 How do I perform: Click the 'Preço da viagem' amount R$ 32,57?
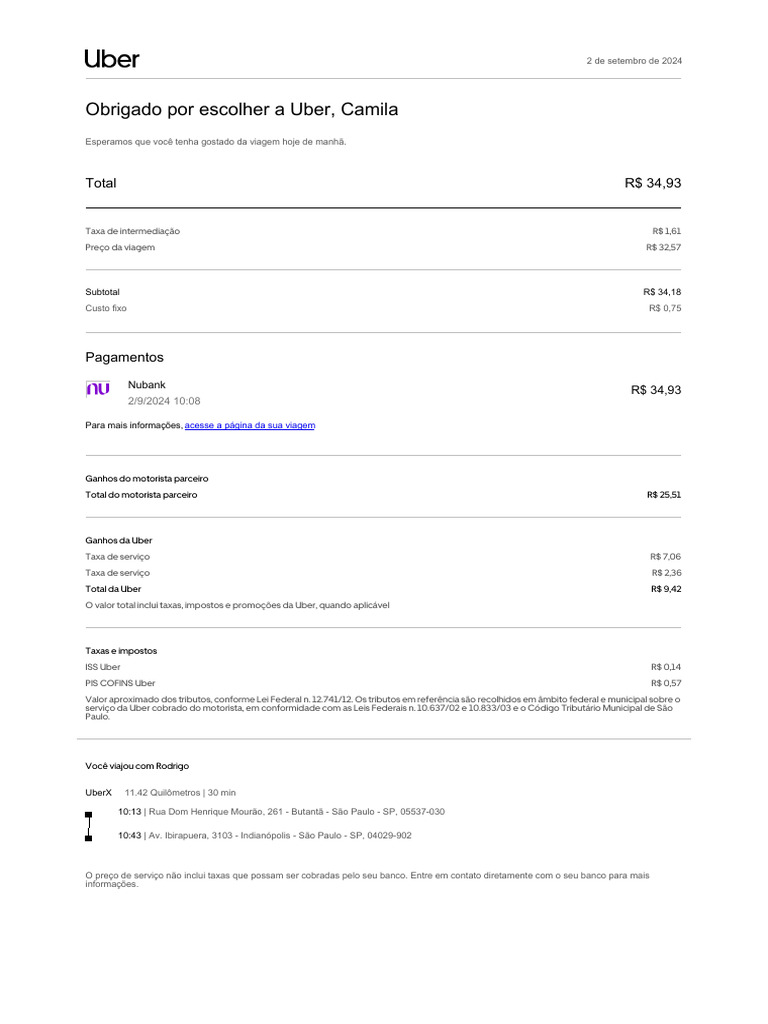coord(664,247)
